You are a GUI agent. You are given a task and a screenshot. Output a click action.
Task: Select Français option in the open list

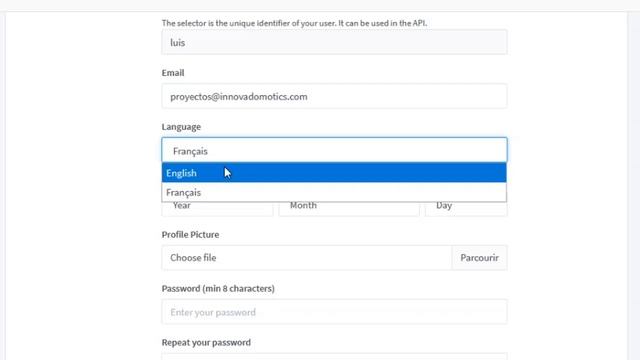(x=334, y=192)
